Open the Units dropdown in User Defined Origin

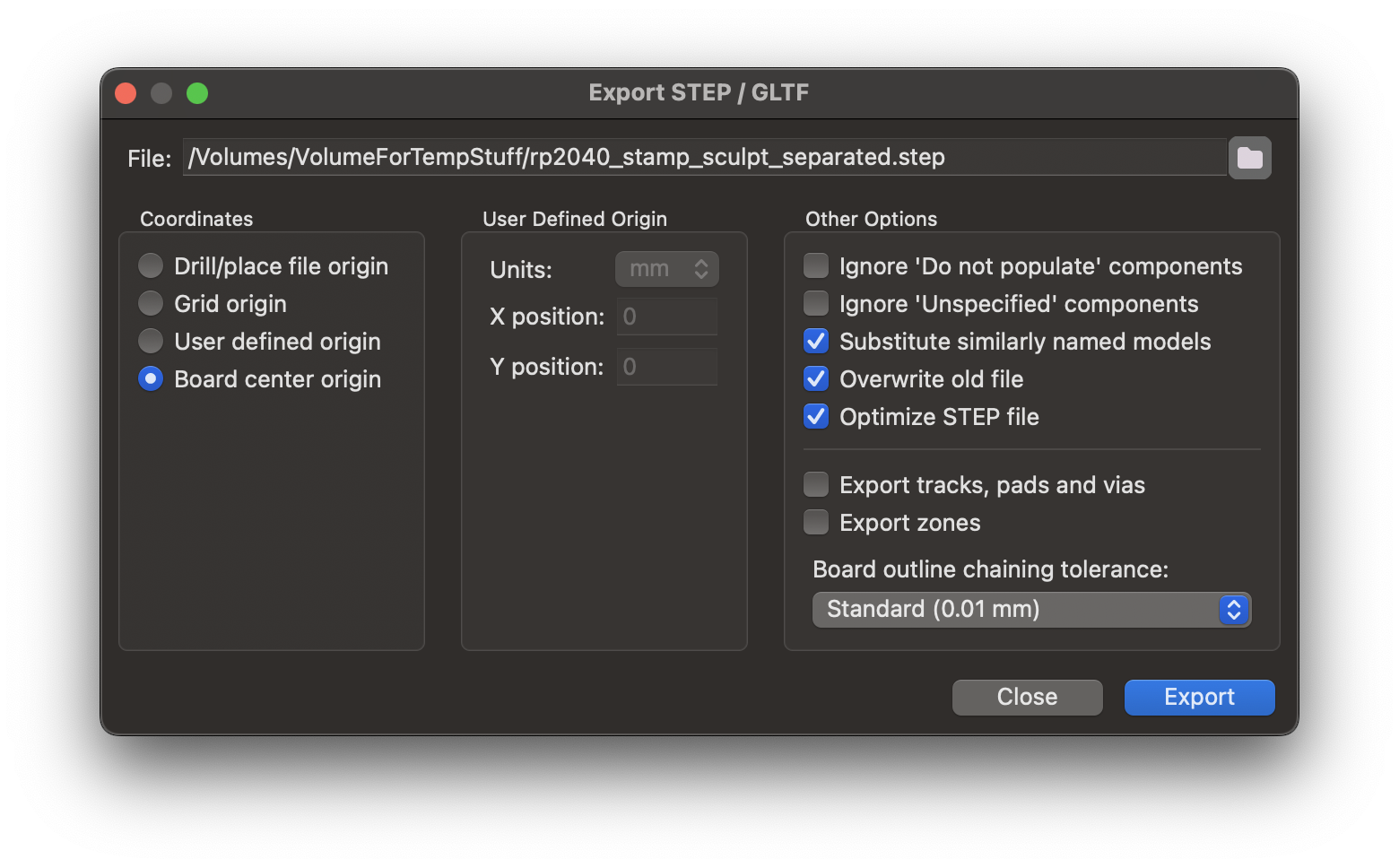(666, 268)
